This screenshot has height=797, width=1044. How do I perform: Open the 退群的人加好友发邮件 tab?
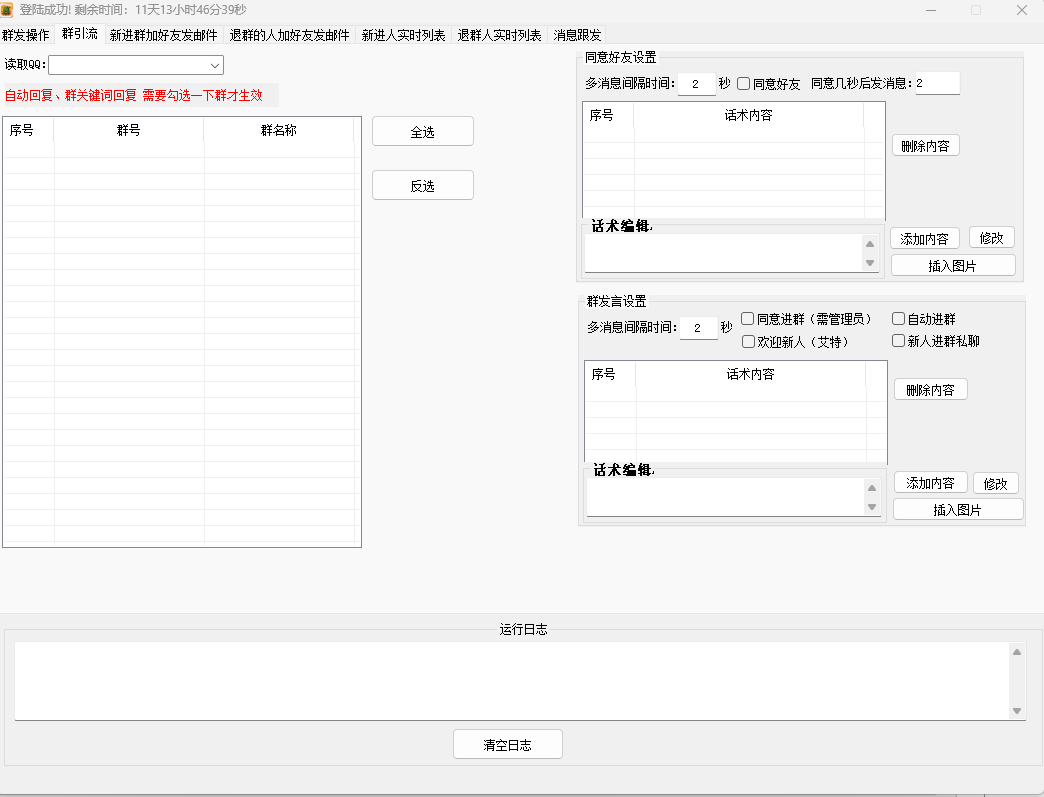click(289, 33)
